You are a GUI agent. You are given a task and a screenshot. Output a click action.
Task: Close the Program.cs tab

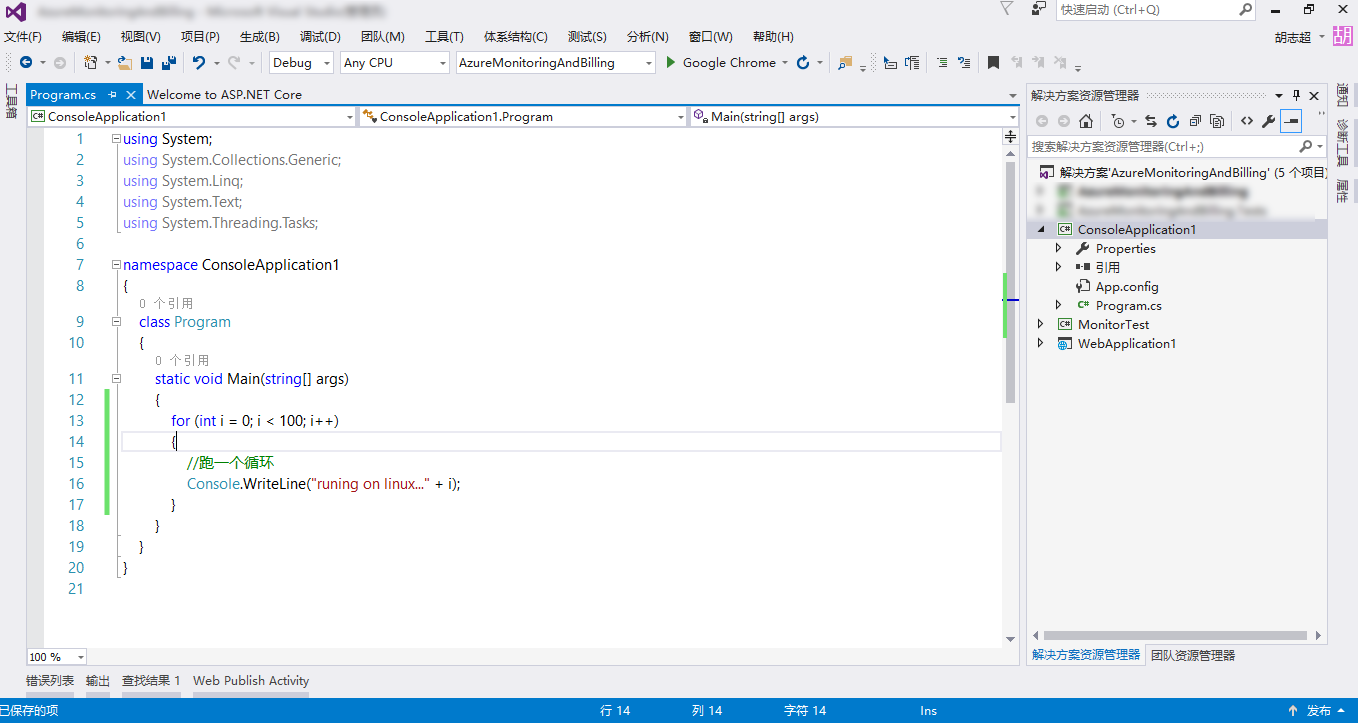coord(131,94)
